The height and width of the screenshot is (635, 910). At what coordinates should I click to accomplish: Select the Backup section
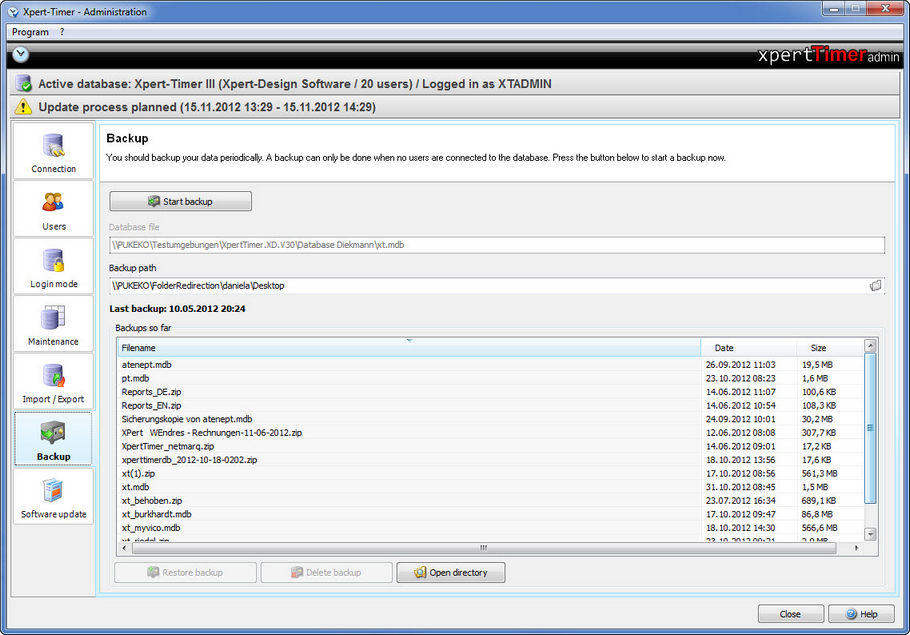pyautogui.click(x=53, y=439)
